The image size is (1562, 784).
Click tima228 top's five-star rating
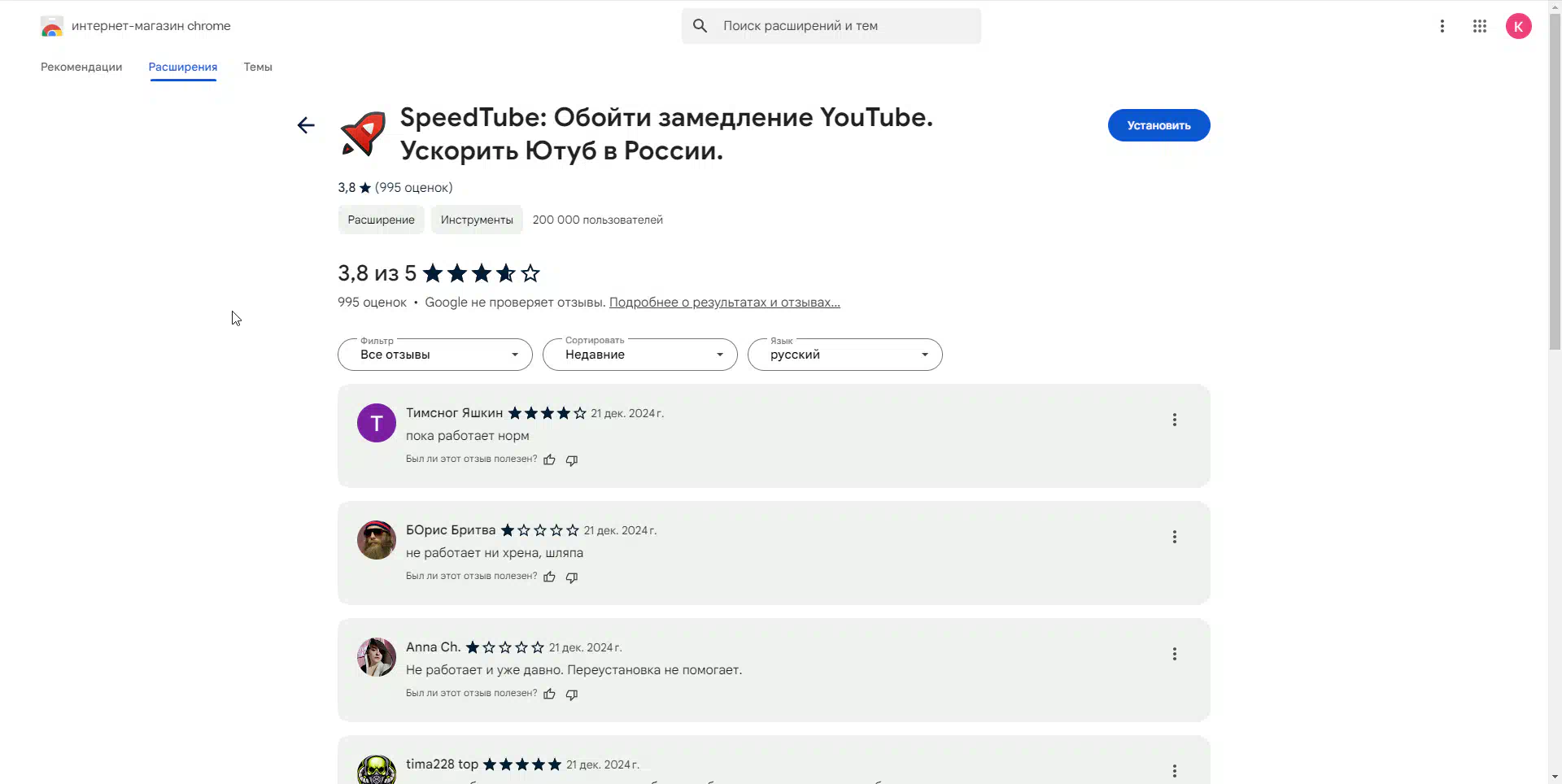[x=522, y=764]
